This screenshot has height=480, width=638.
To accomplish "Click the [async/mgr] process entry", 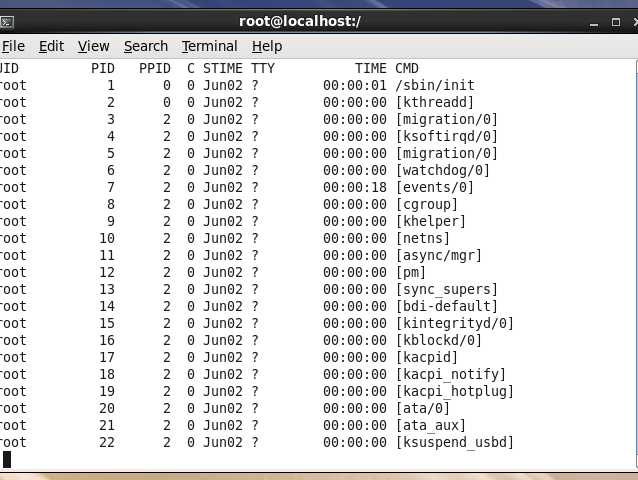I will coord(439,255).
